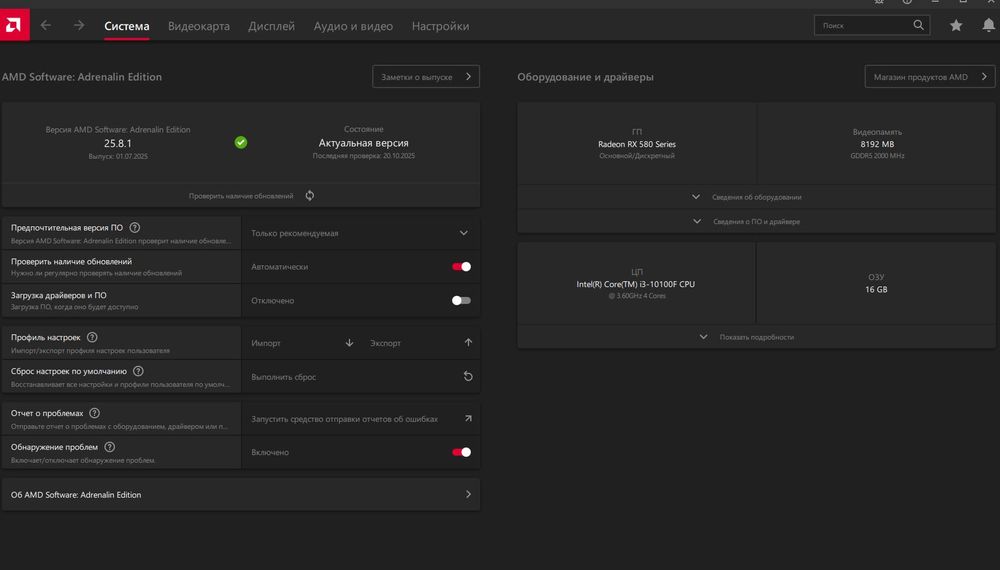
Task: Click help icon next to Предпочтительная версия ПО
Action: click(x=135, y=228)
